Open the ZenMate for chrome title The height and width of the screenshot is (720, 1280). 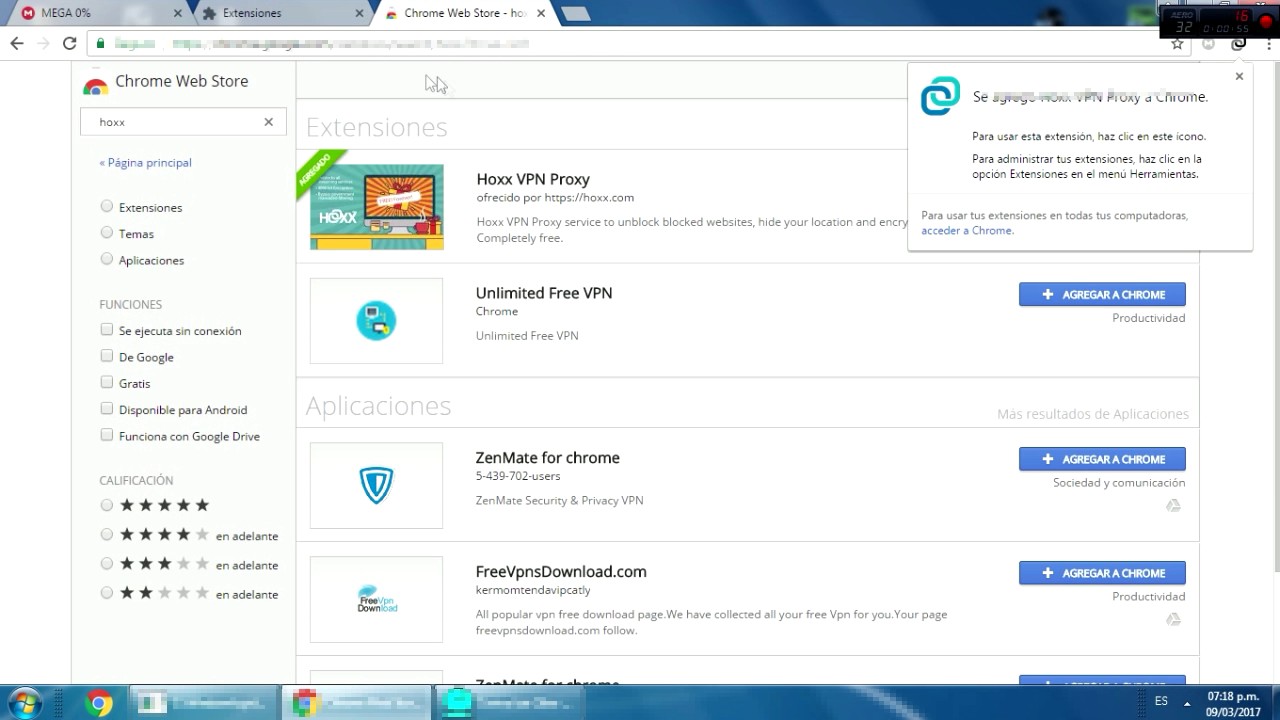tap(548, 457)
